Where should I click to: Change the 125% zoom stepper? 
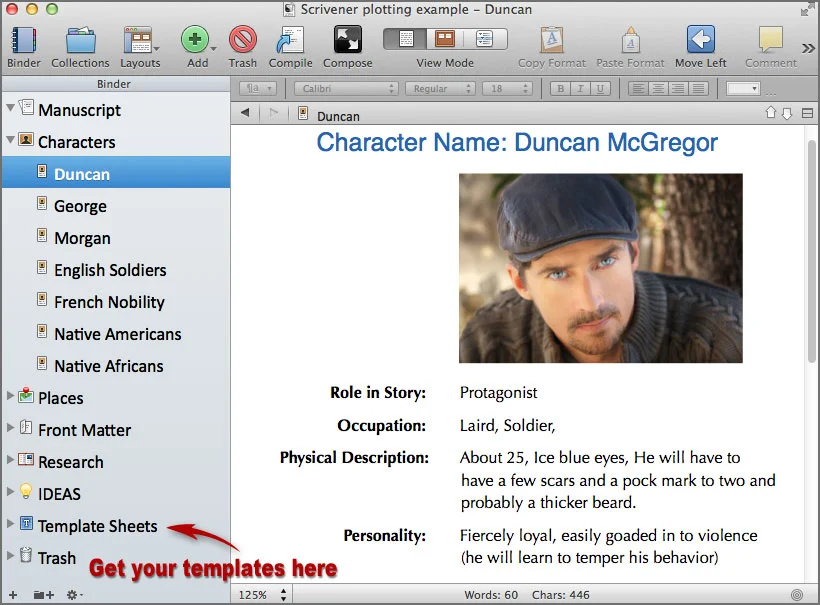283,595
